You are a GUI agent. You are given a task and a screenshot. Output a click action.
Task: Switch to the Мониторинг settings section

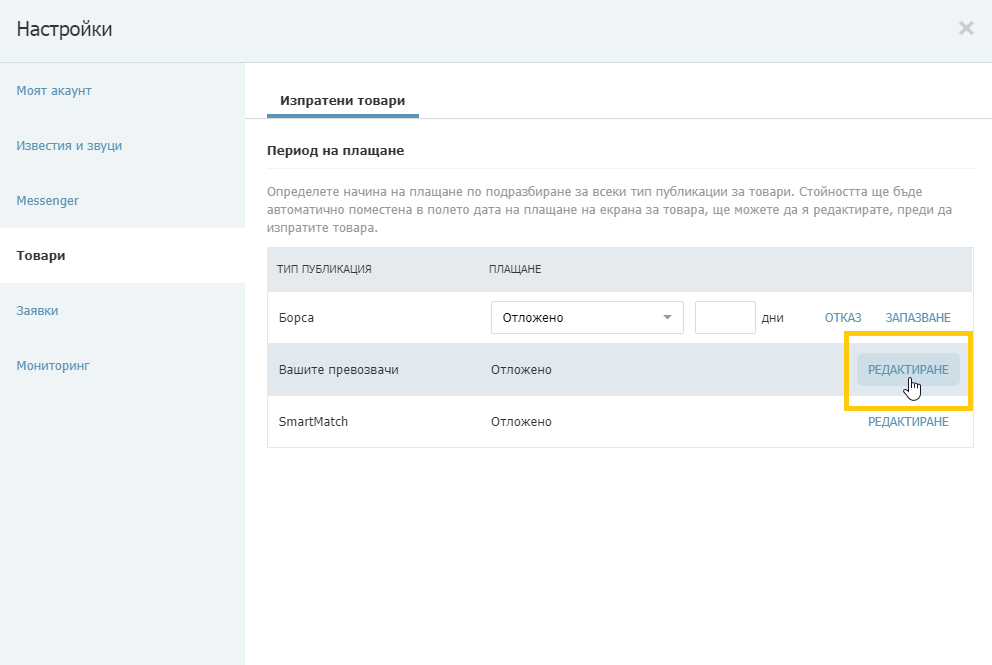pyautogui.click(x=53, y=366)
